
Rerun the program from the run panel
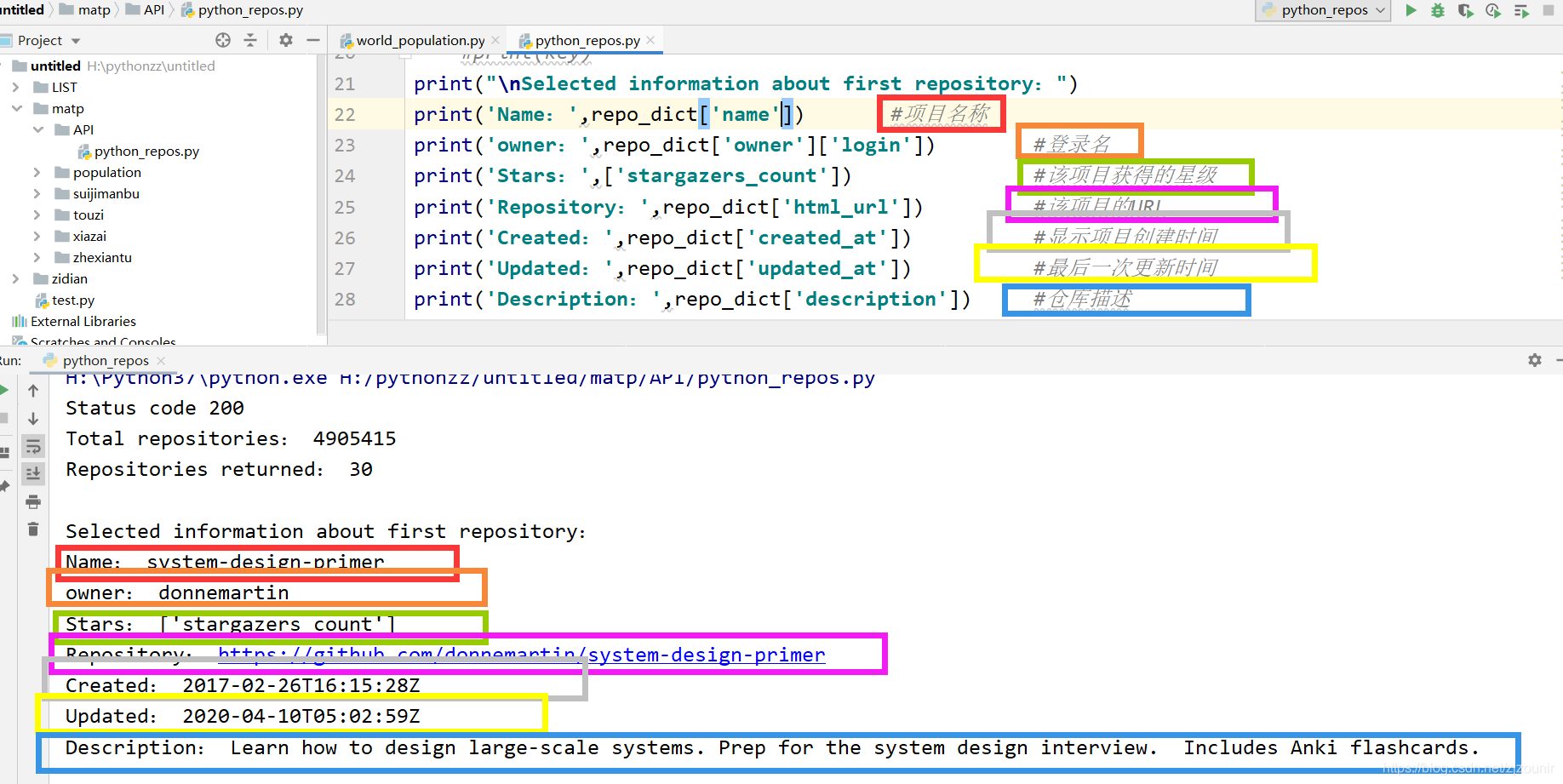3,391
